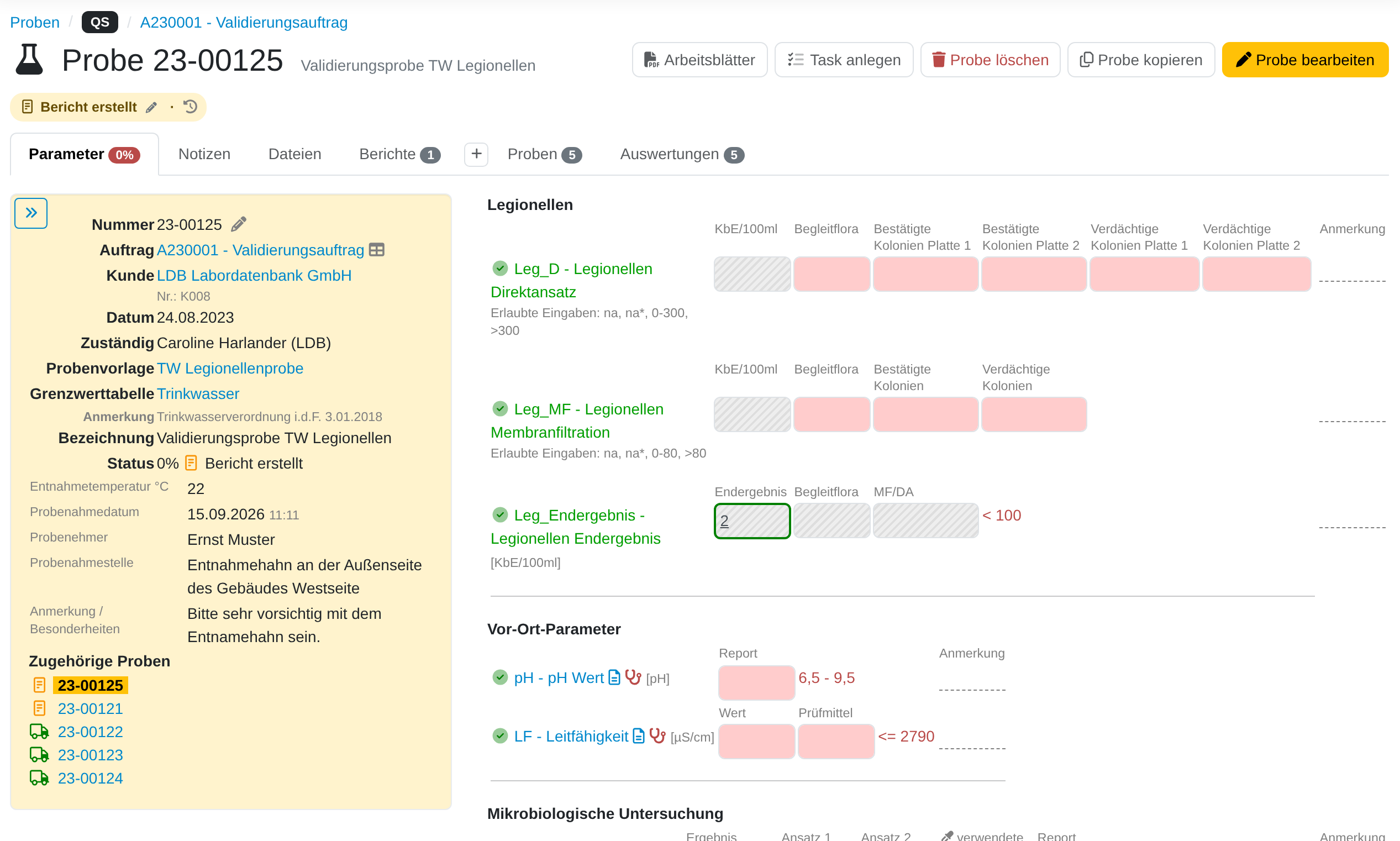Go to Proben breadcrumb link
The width and height of the screenshot is (1400, 841).
tap(35, 22)
